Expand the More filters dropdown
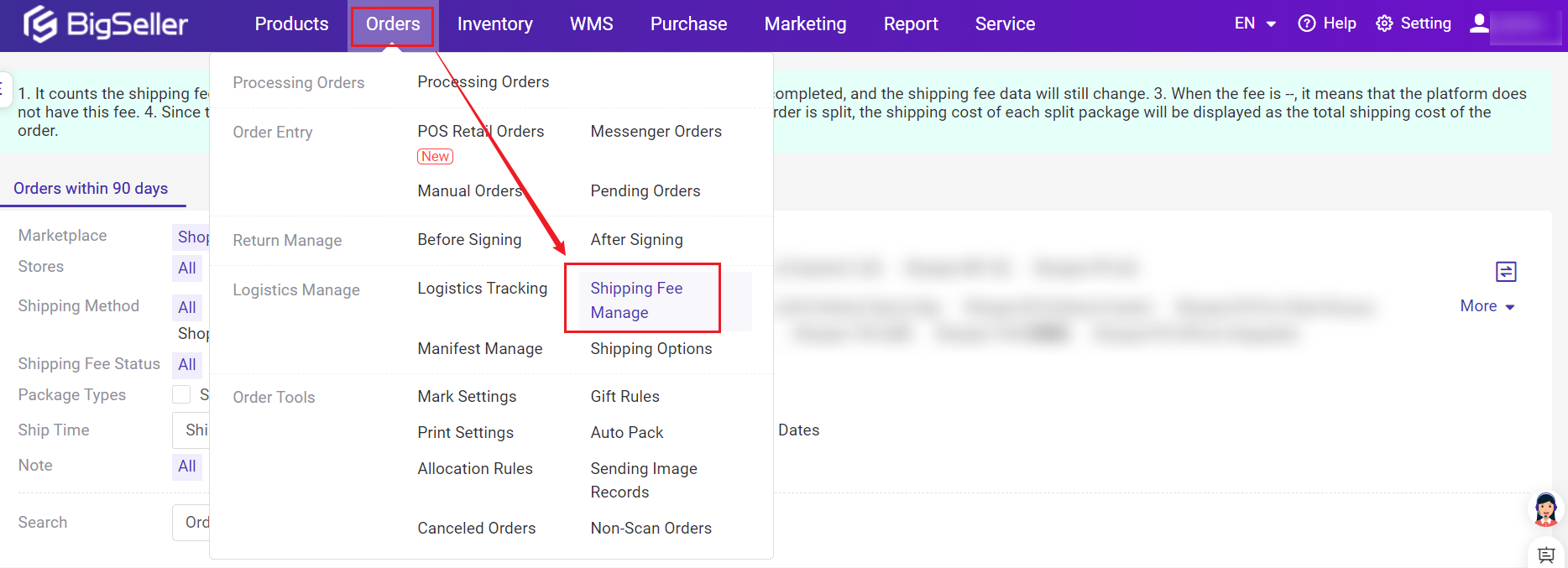Viewport: 1568px width, 568px height. pos(1487,306)
